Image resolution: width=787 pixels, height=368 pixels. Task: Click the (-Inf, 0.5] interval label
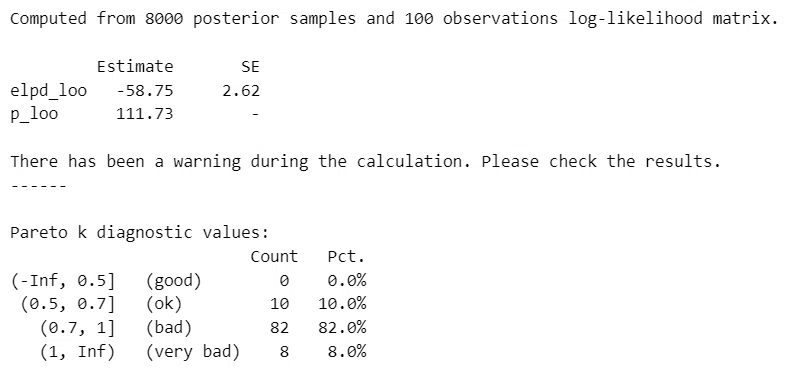coord(63,280)
